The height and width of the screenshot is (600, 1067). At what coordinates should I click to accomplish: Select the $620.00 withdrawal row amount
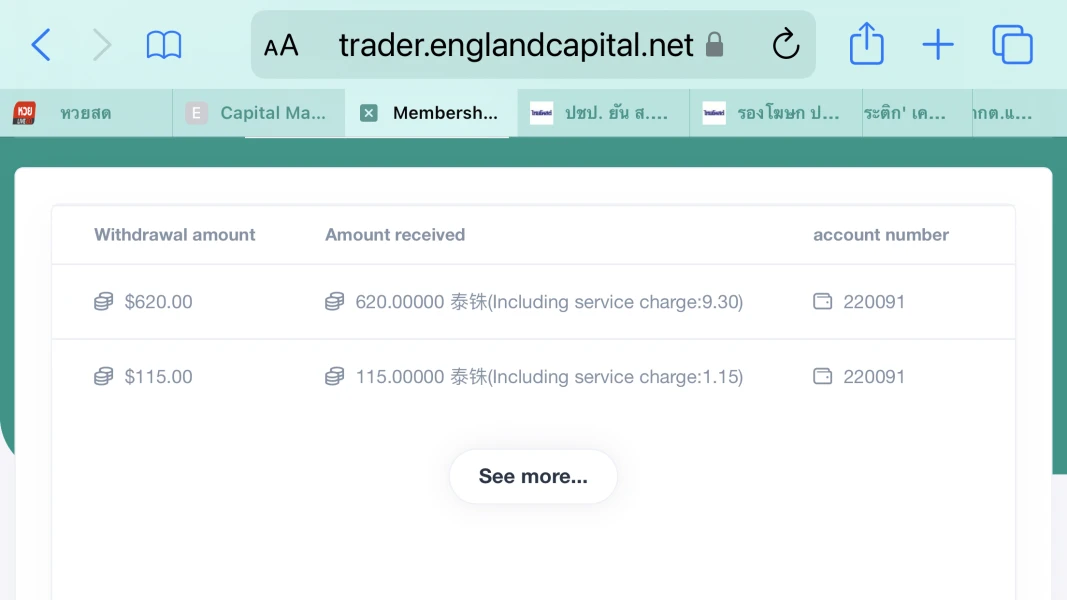(158, 302)
